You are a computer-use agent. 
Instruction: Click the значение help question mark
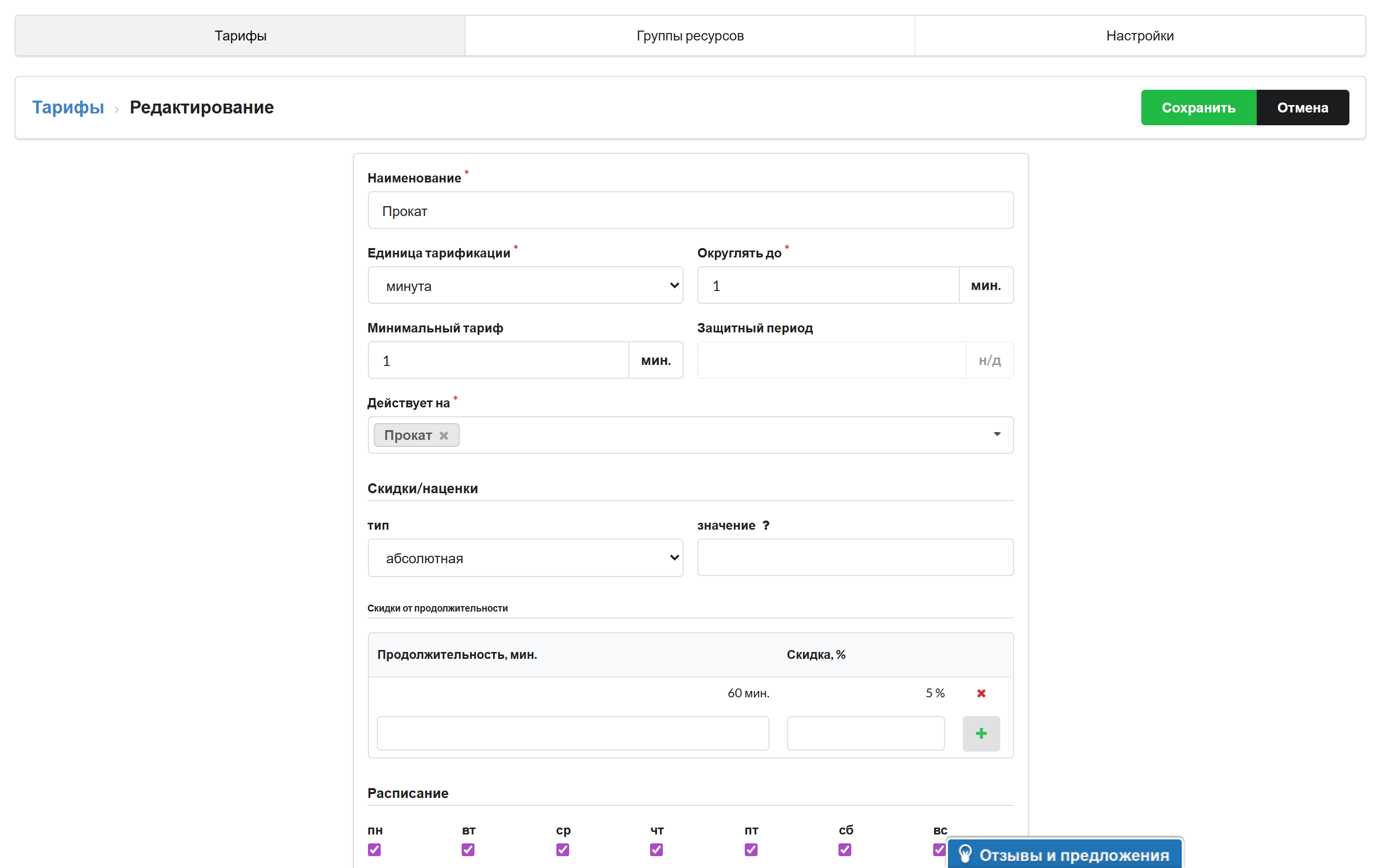point(765,525)
